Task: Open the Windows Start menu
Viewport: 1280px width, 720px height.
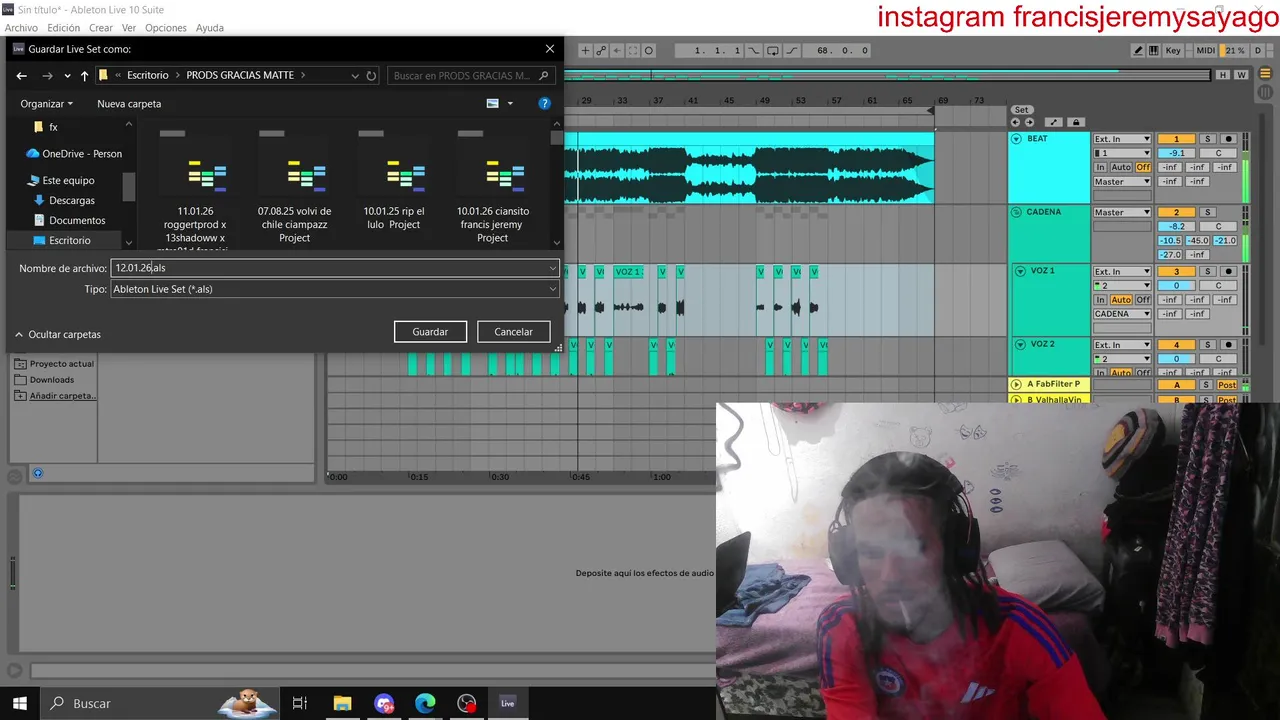Action: pyautogui.click(x=20, y=703)
